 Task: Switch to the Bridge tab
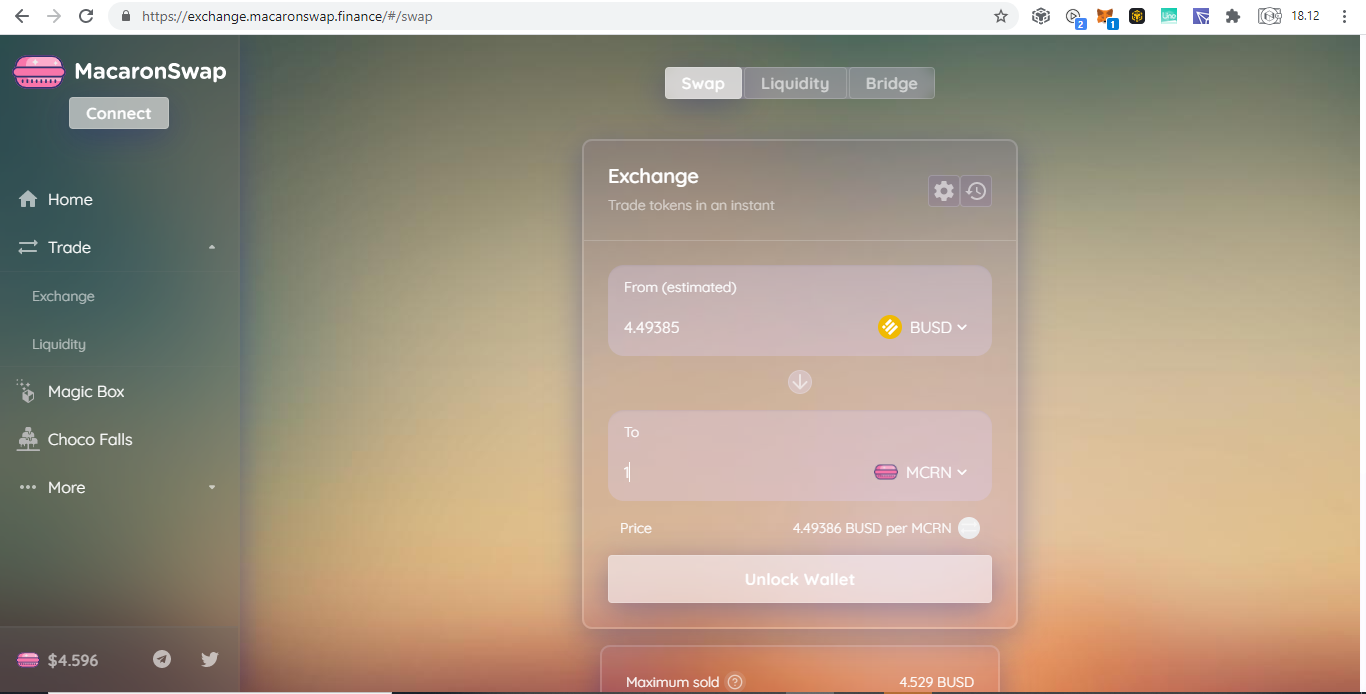(892, 83)
